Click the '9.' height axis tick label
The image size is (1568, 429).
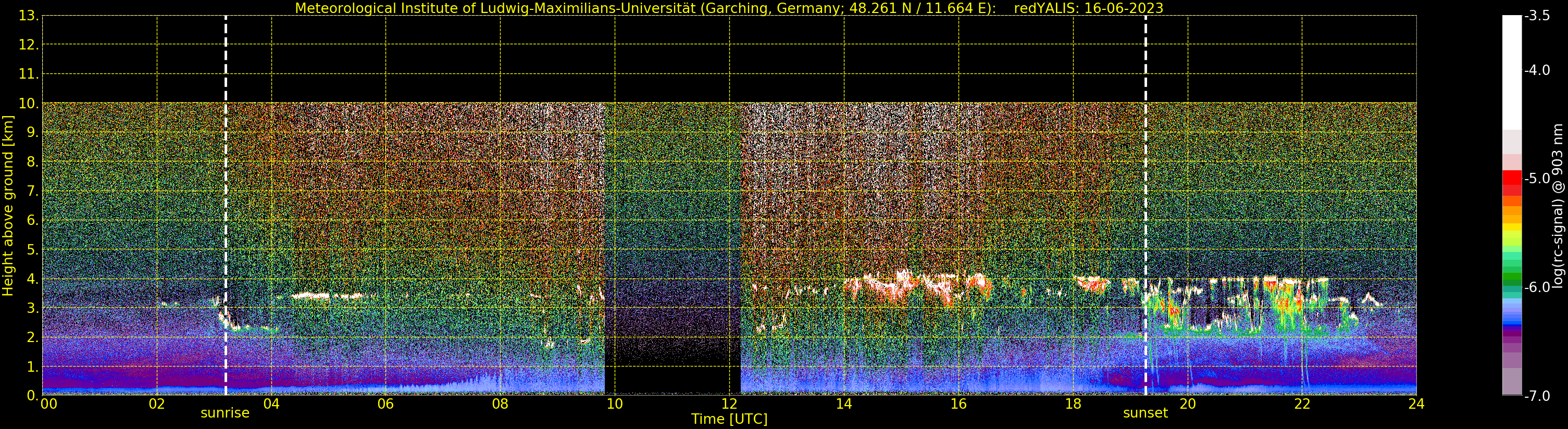[32, 133]
